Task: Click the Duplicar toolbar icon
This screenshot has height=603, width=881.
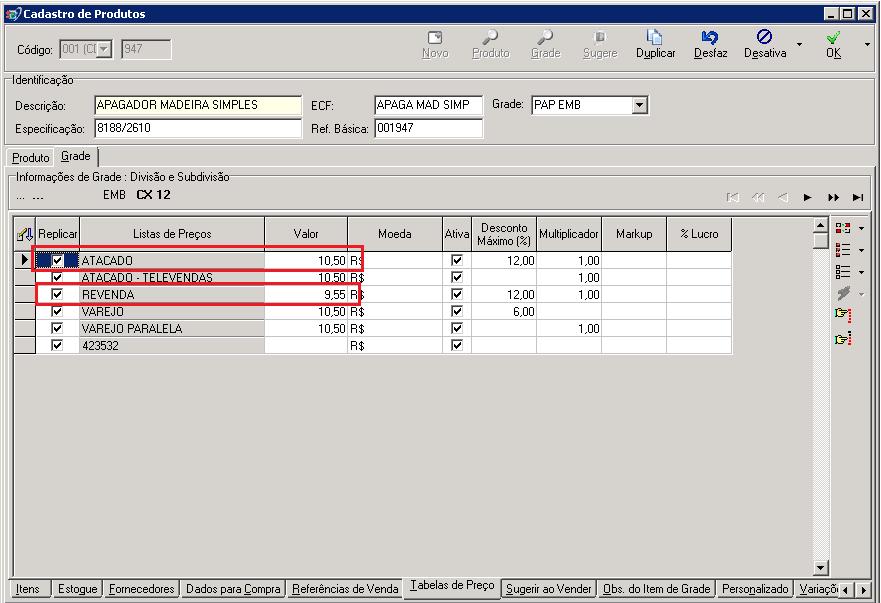Action: pos(655,38)
